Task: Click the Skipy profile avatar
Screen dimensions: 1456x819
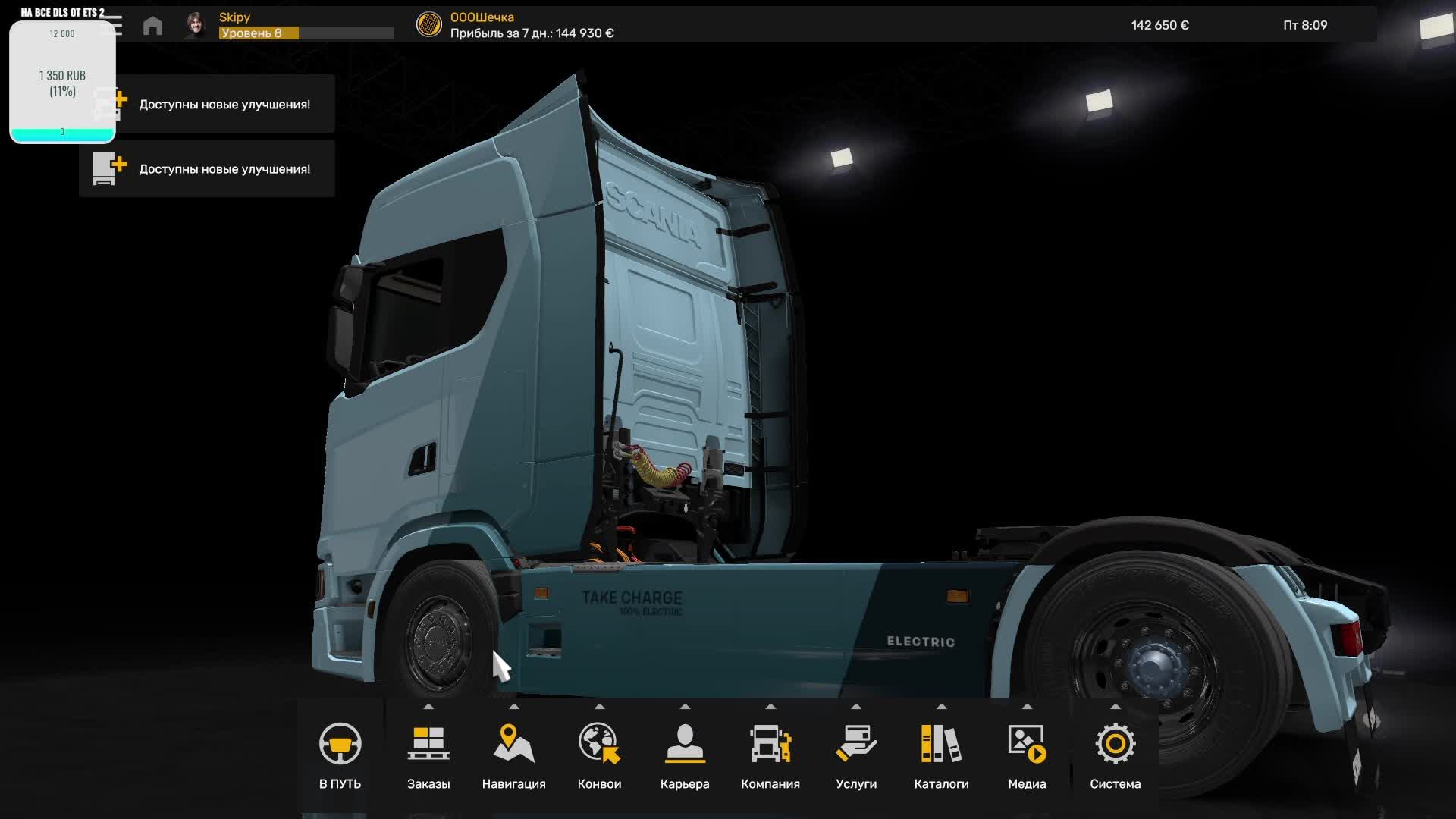Action: point(194,24)
